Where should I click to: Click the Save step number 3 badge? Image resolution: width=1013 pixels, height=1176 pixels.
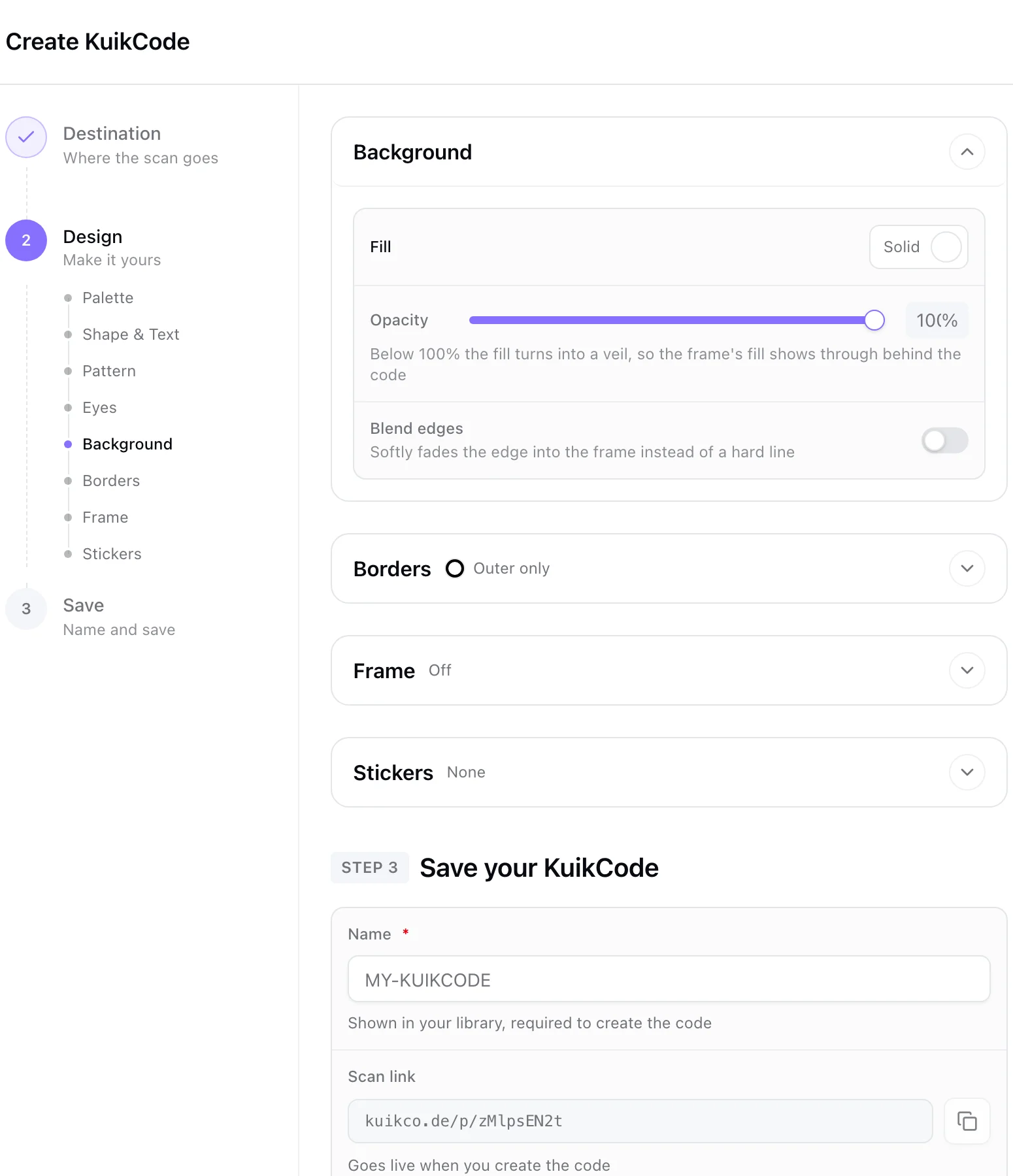(26, 609)
